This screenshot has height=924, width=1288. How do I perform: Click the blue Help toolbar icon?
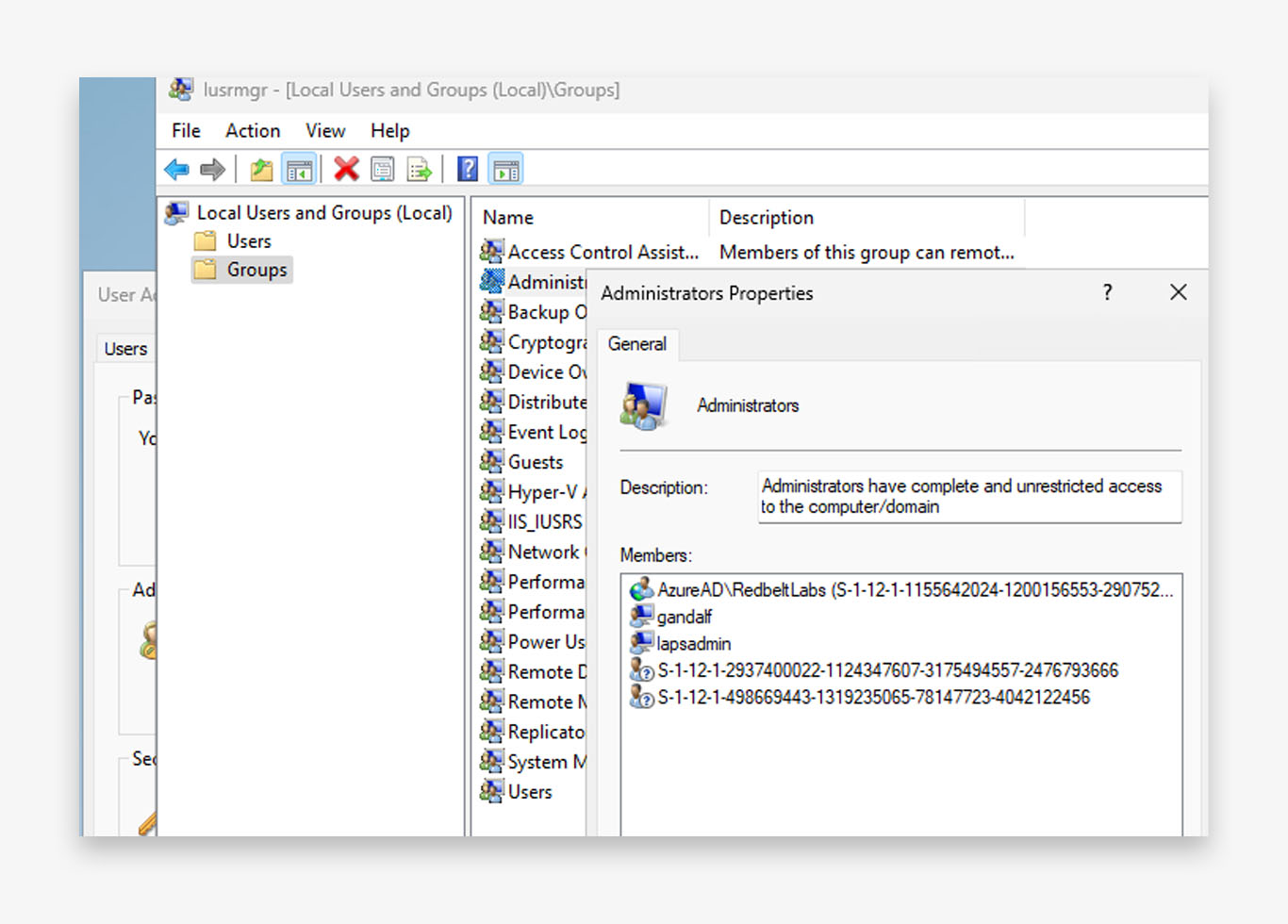pos(468,170)
